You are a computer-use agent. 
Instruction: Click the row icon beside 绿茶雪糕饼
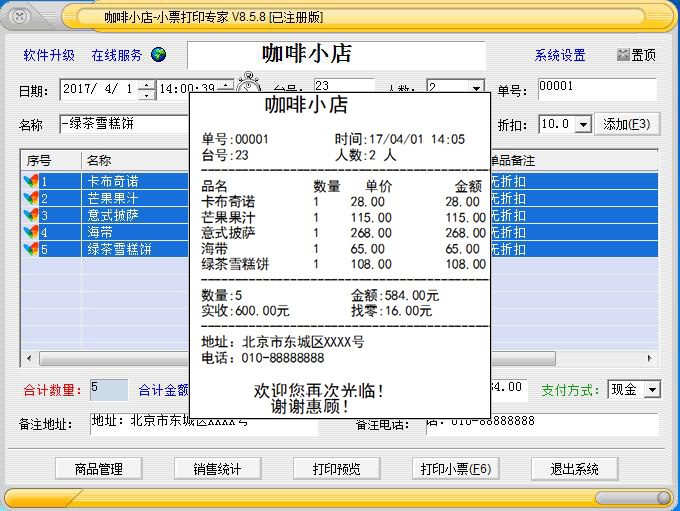(x=31, y=250)
